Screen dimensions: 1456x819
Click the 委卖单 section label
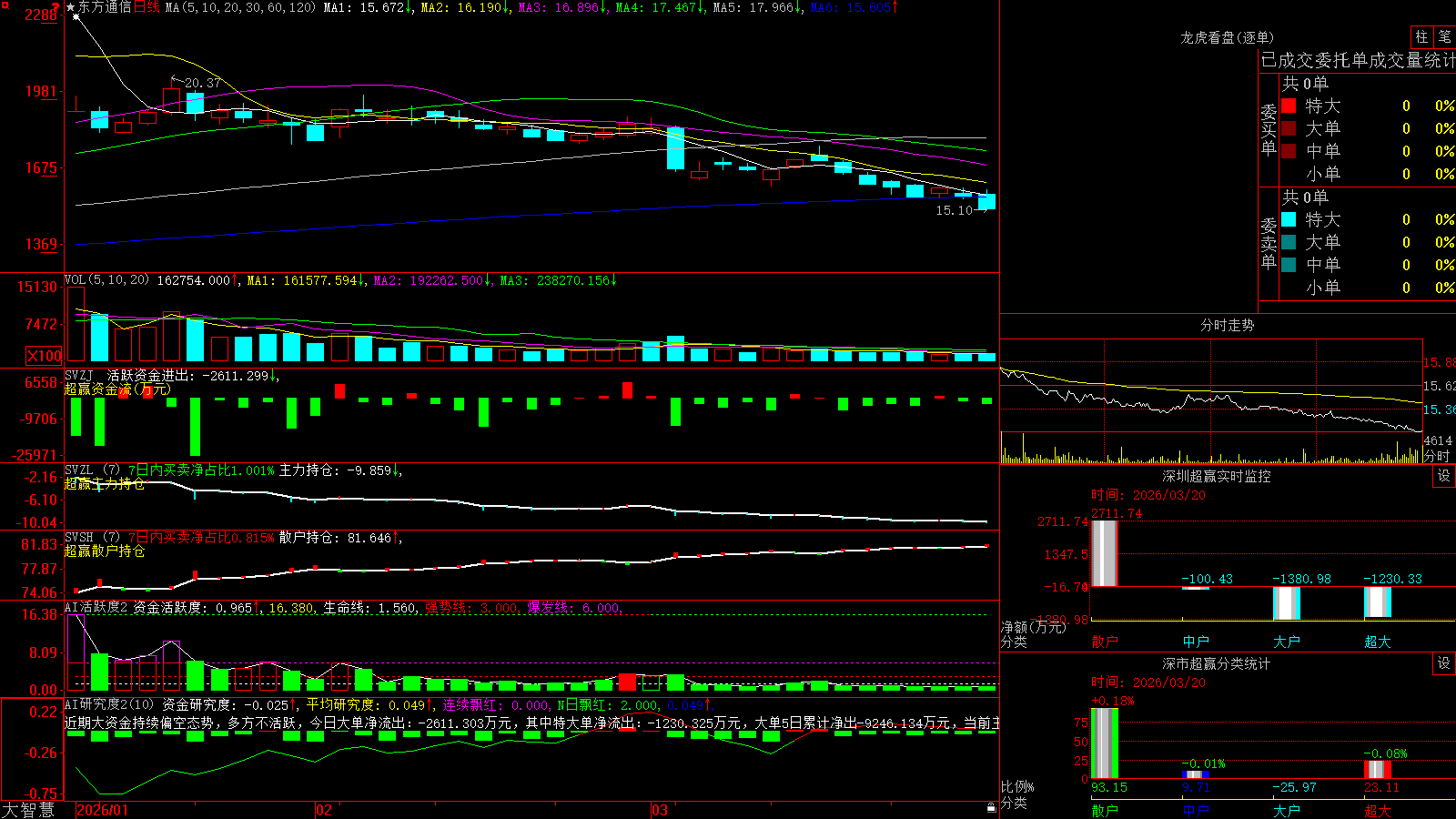click(x=1269, y=243)
